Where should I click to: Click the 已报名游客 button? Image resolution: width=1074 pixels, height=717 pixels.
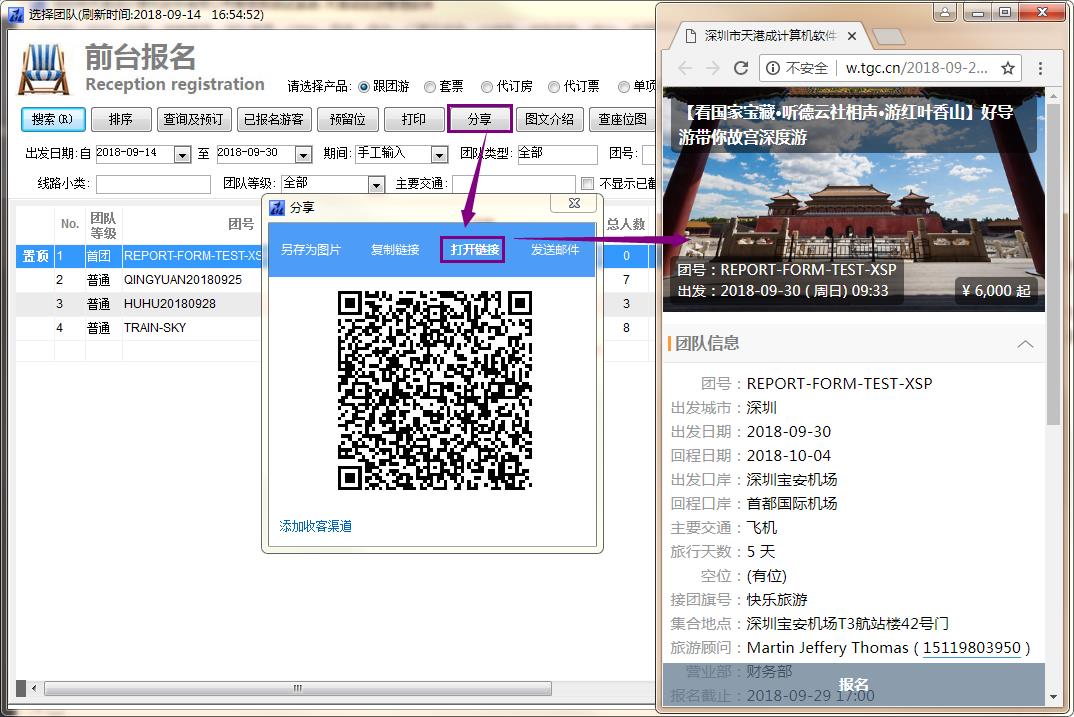point(274,119)
